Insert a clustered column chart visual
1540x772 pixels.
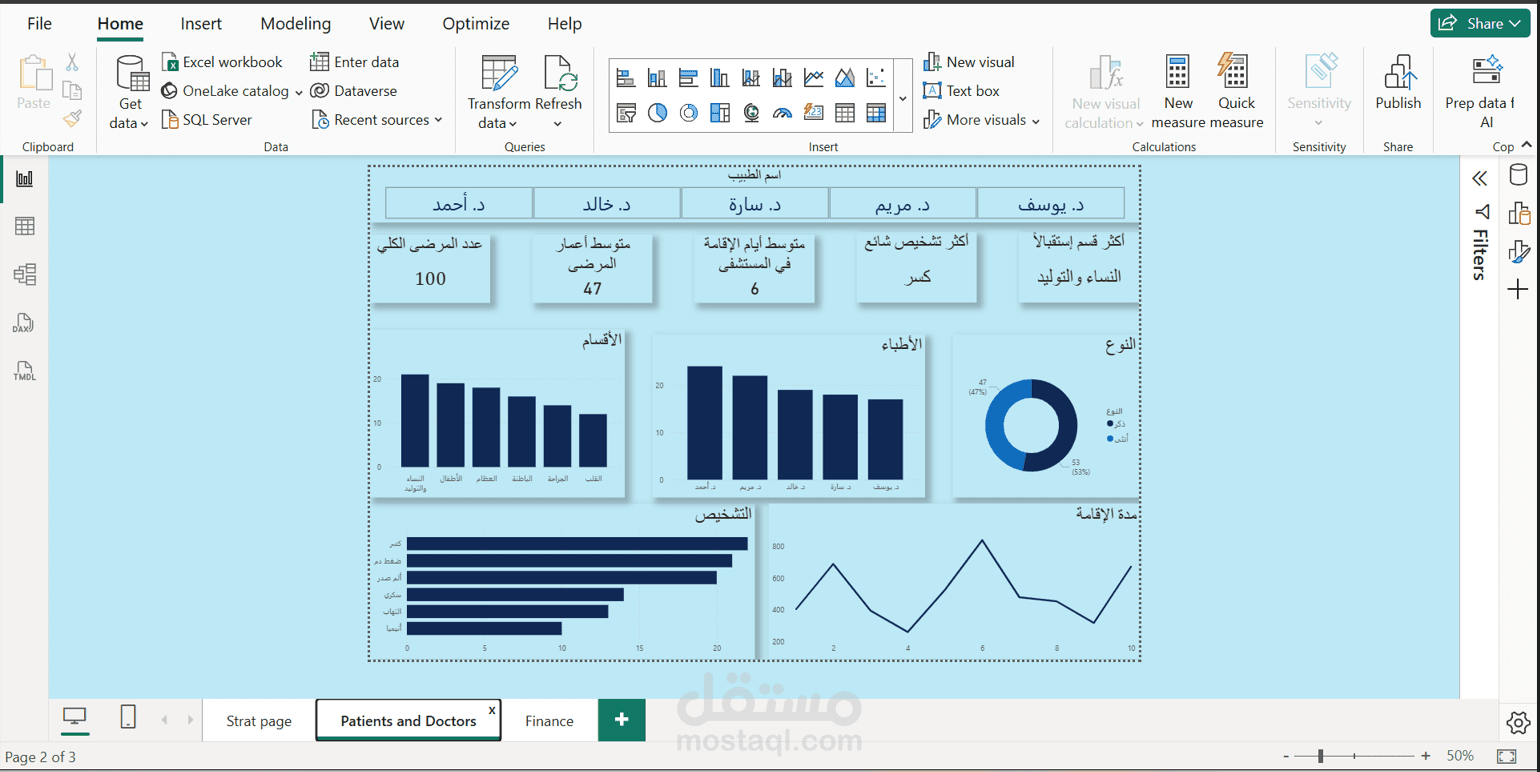tap(720, 77)
